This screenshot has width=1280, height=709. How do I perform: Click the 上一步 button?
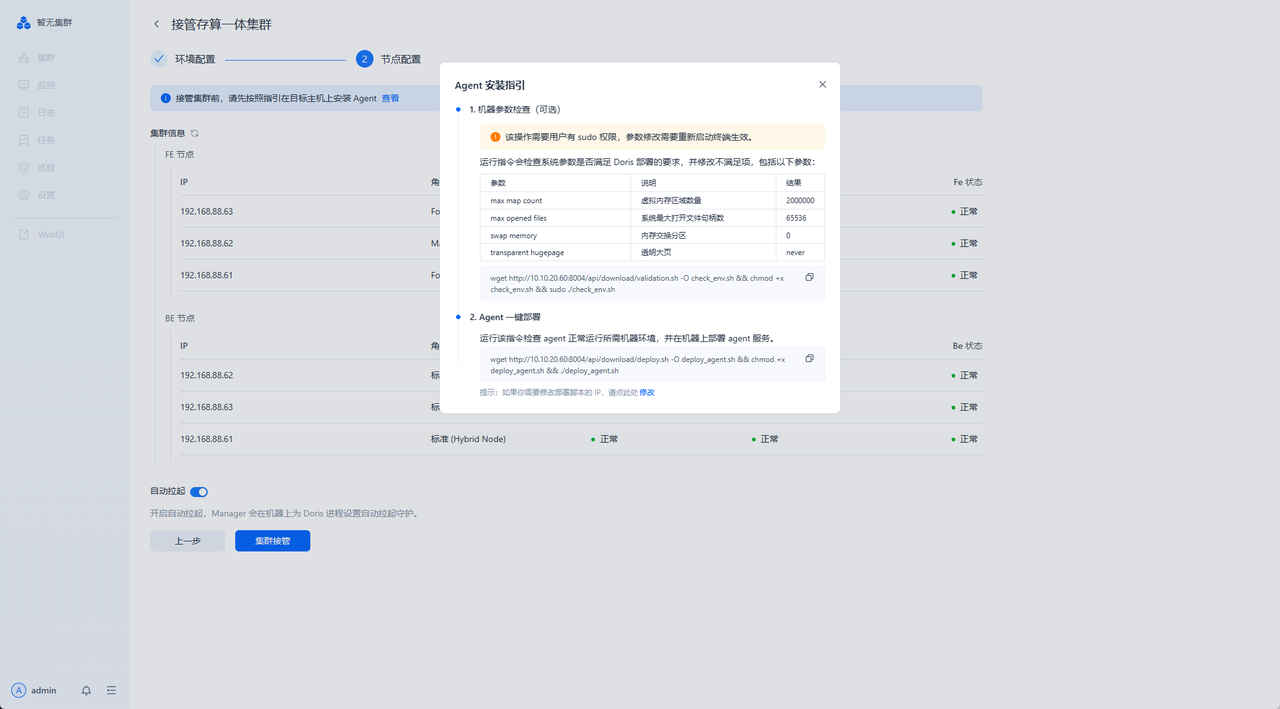point(187,541)
